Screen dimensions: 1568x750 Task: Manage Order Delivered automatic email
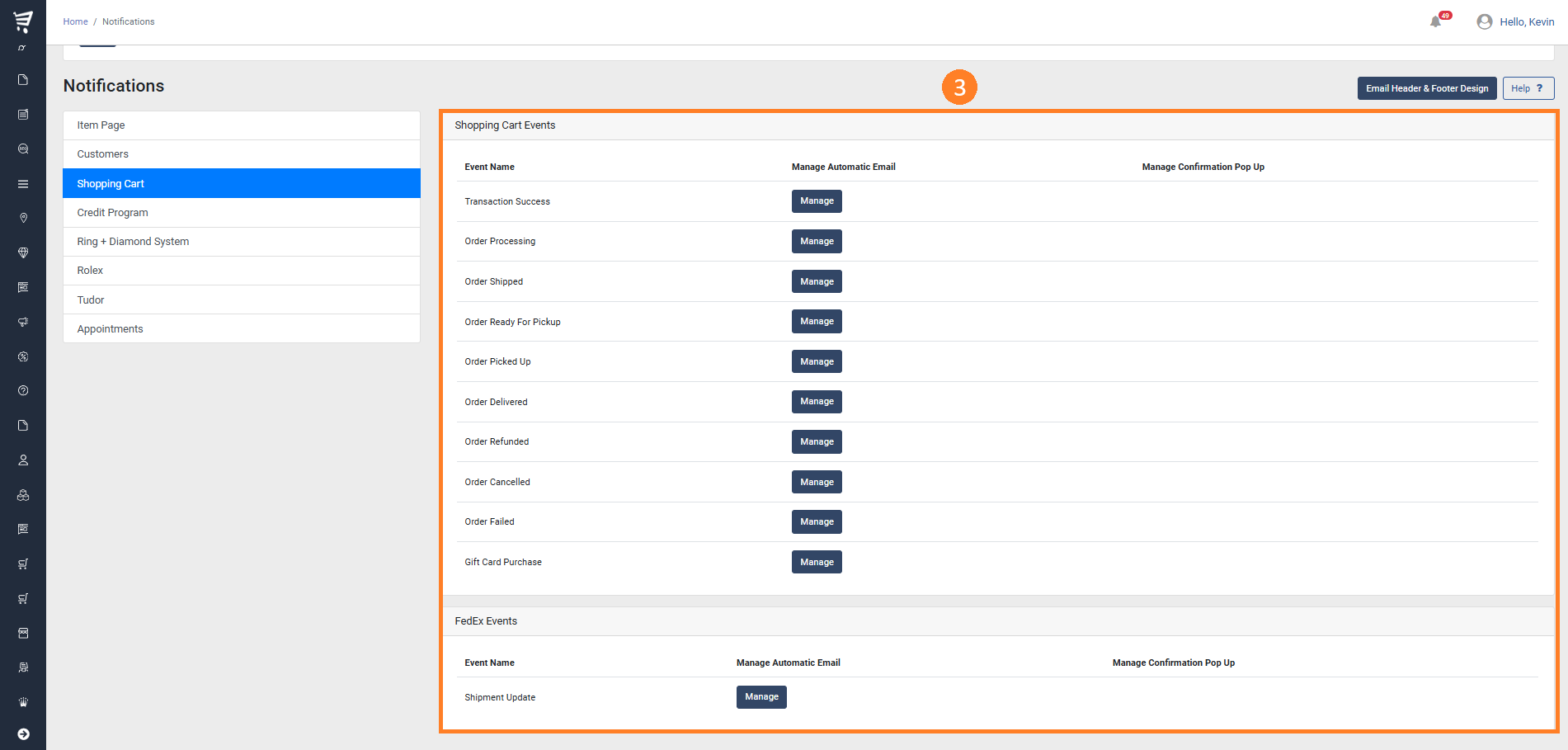(x=817, y=402)
